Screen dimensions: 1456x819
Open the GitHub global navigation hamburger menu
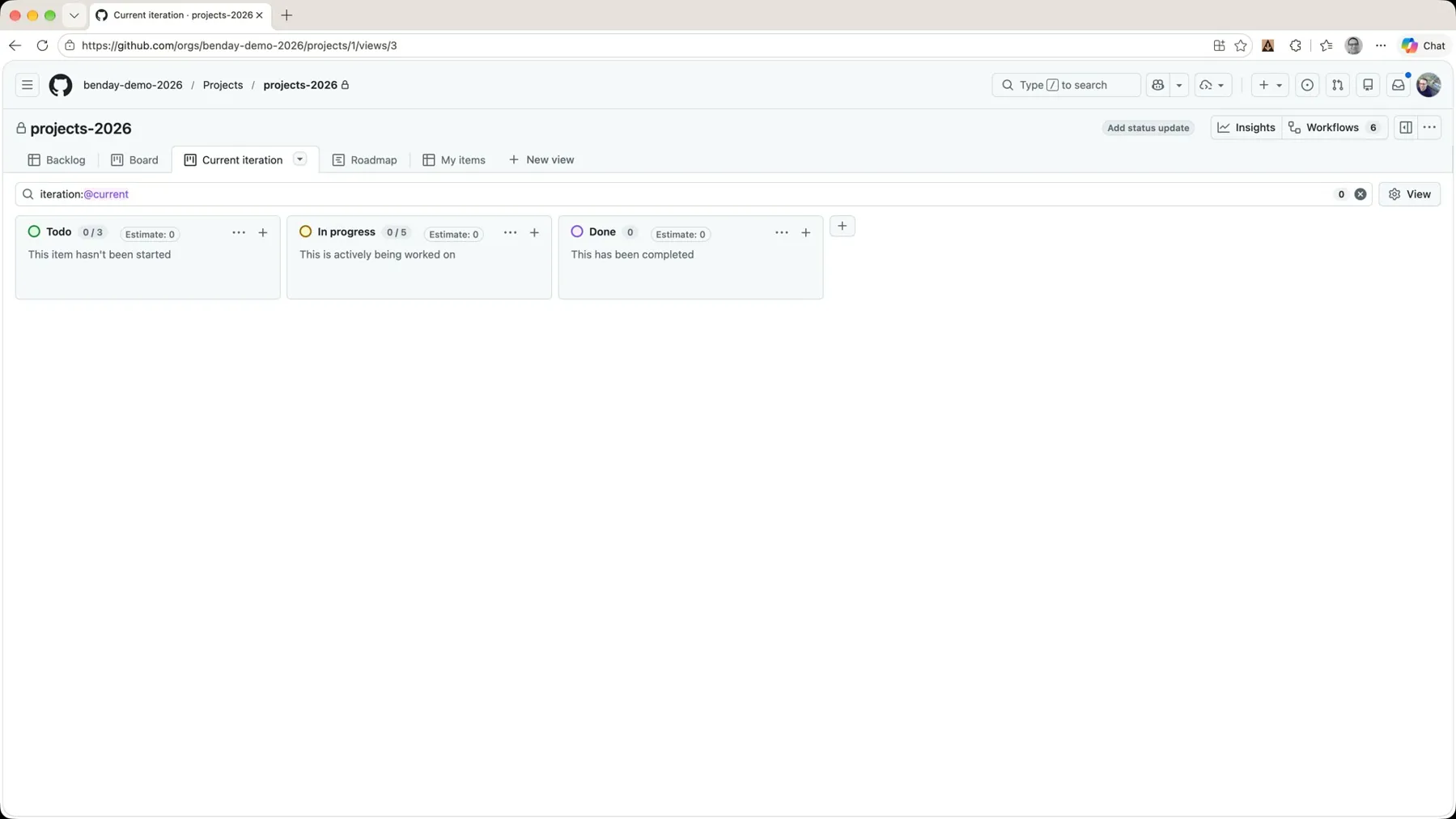[x=27, y=85]
